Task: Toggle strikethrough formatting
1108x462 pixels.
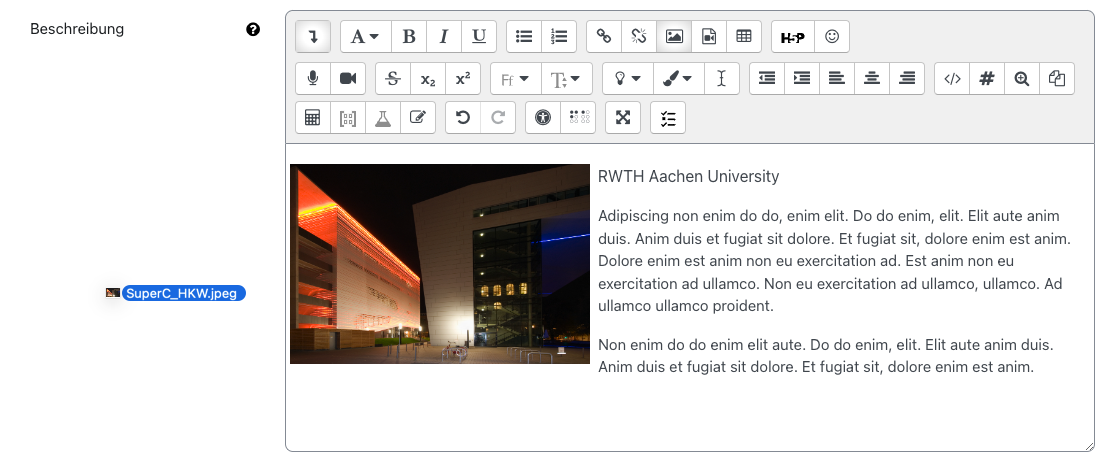Action: point(393,78)
